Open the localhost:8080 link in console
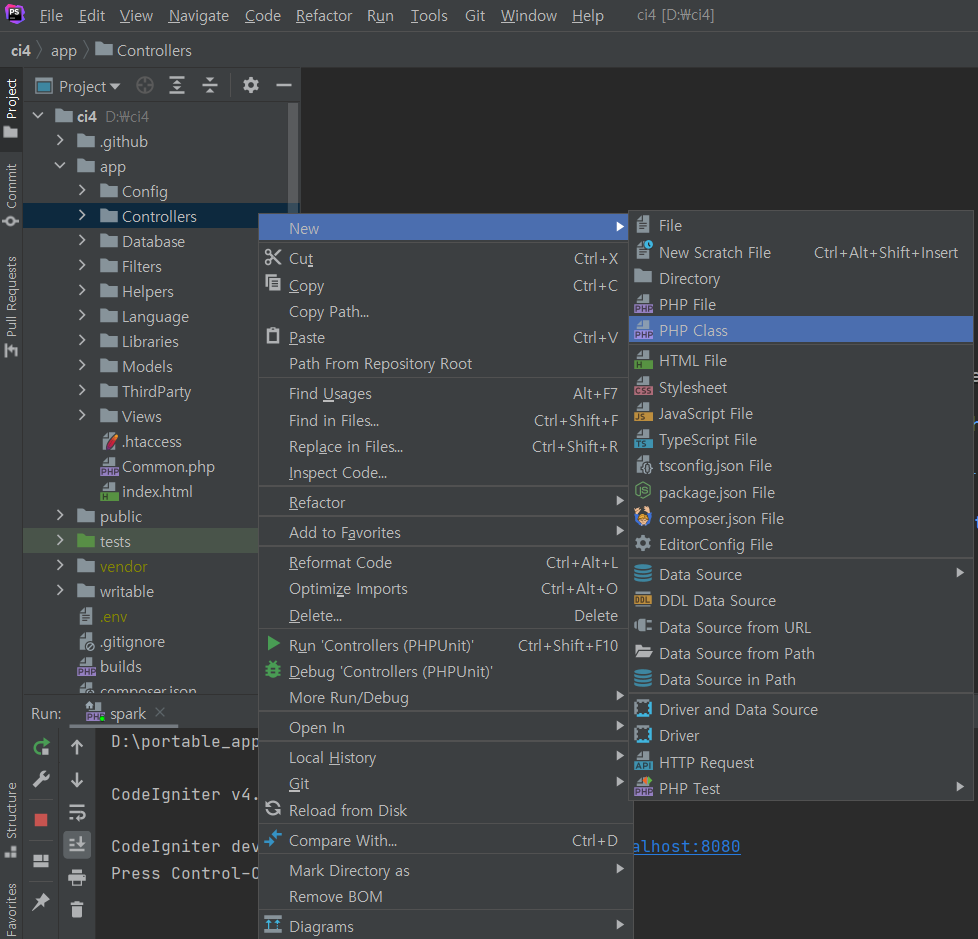This screenshot has width=978, height=939. click(686, 846)
